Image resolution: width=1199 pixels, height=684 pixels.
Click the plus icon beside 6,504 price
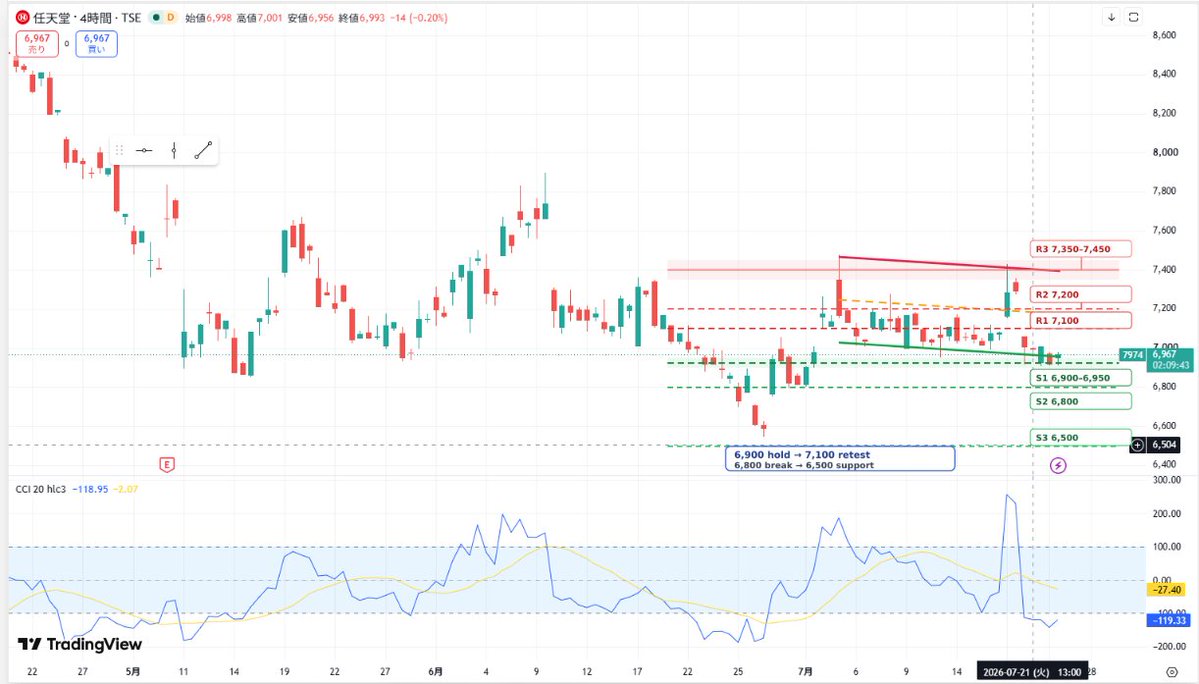pos(1137,444)
